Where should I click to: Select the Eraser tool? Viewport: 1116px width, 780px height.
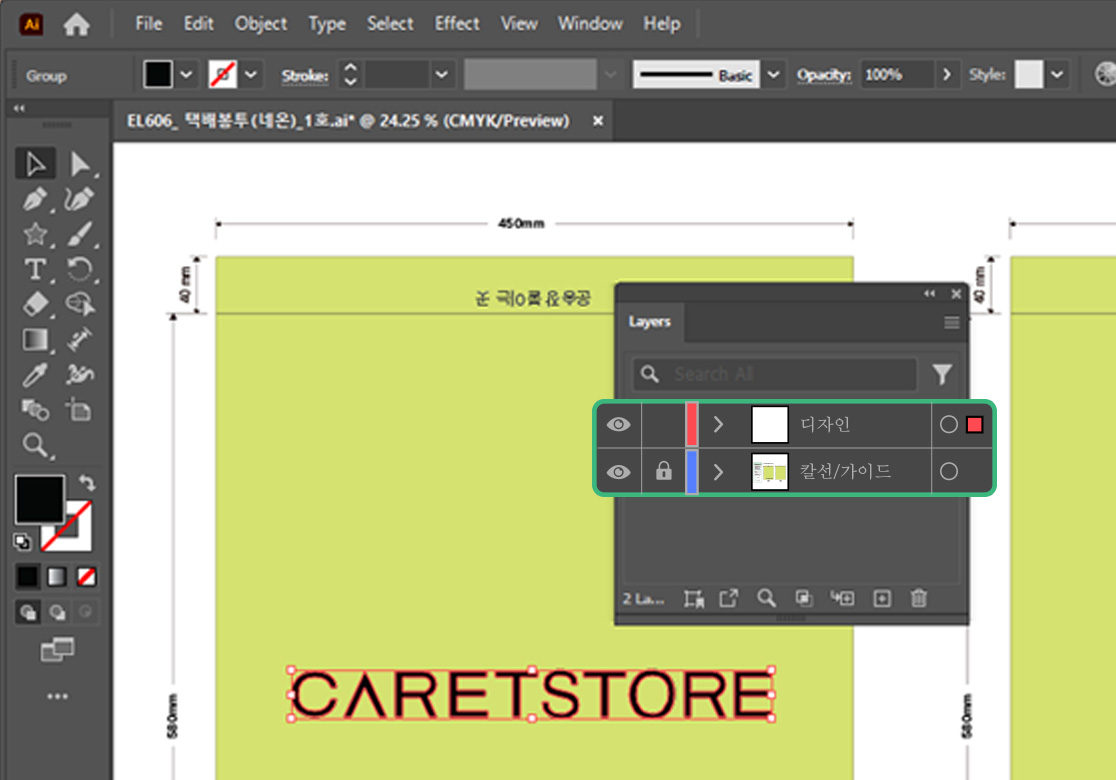(35, 305)
